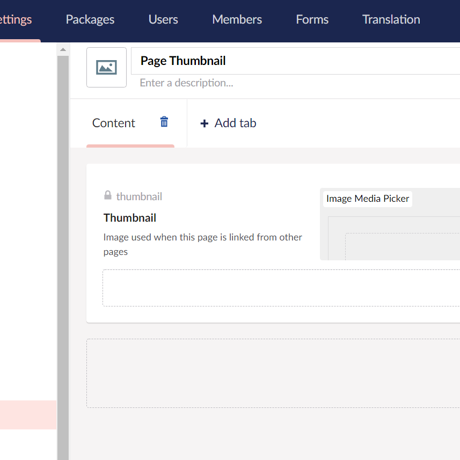Open the Packages section
Screen dimensions: 460x460
coord(90,20)
